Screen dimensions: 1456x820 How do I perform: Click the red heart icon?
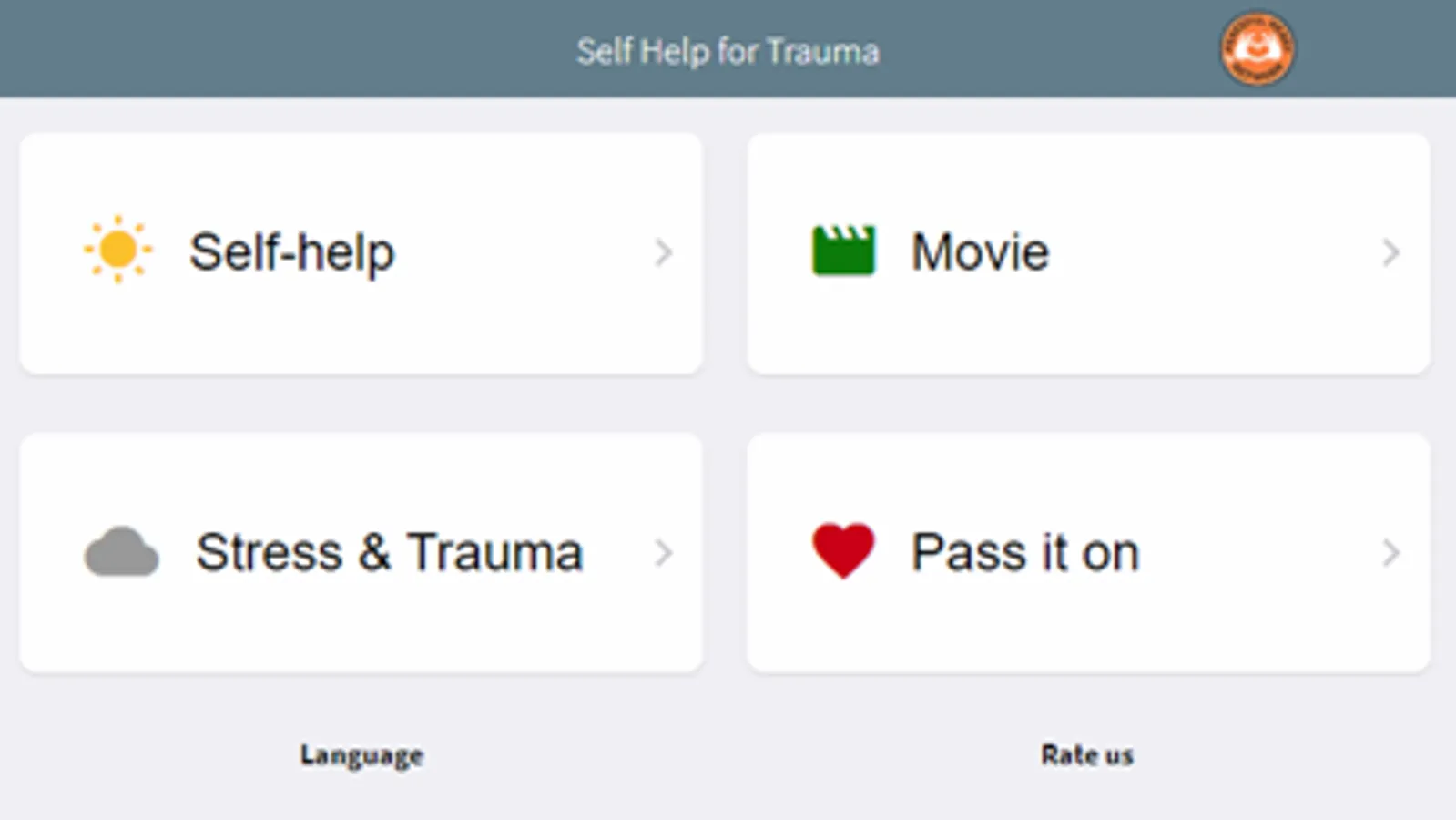(843, 550)
